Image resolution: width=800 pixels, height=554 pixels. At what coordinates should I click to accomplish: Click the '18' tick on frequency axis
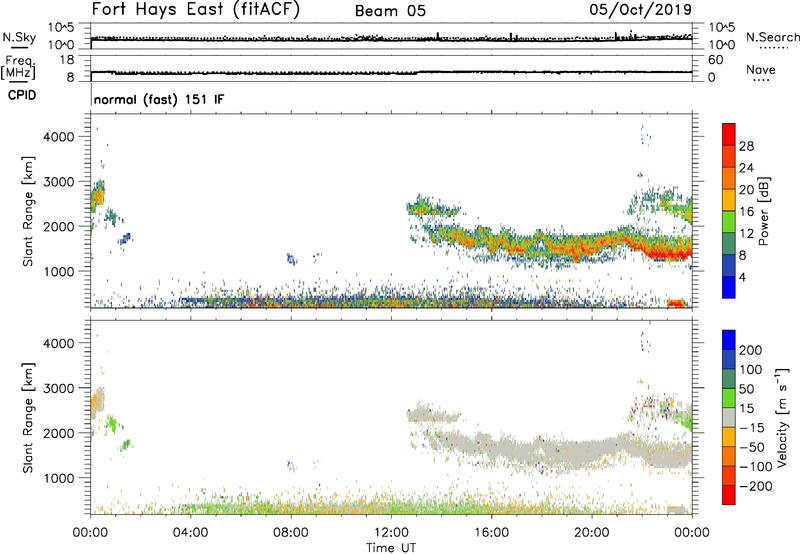pos(67,60)
